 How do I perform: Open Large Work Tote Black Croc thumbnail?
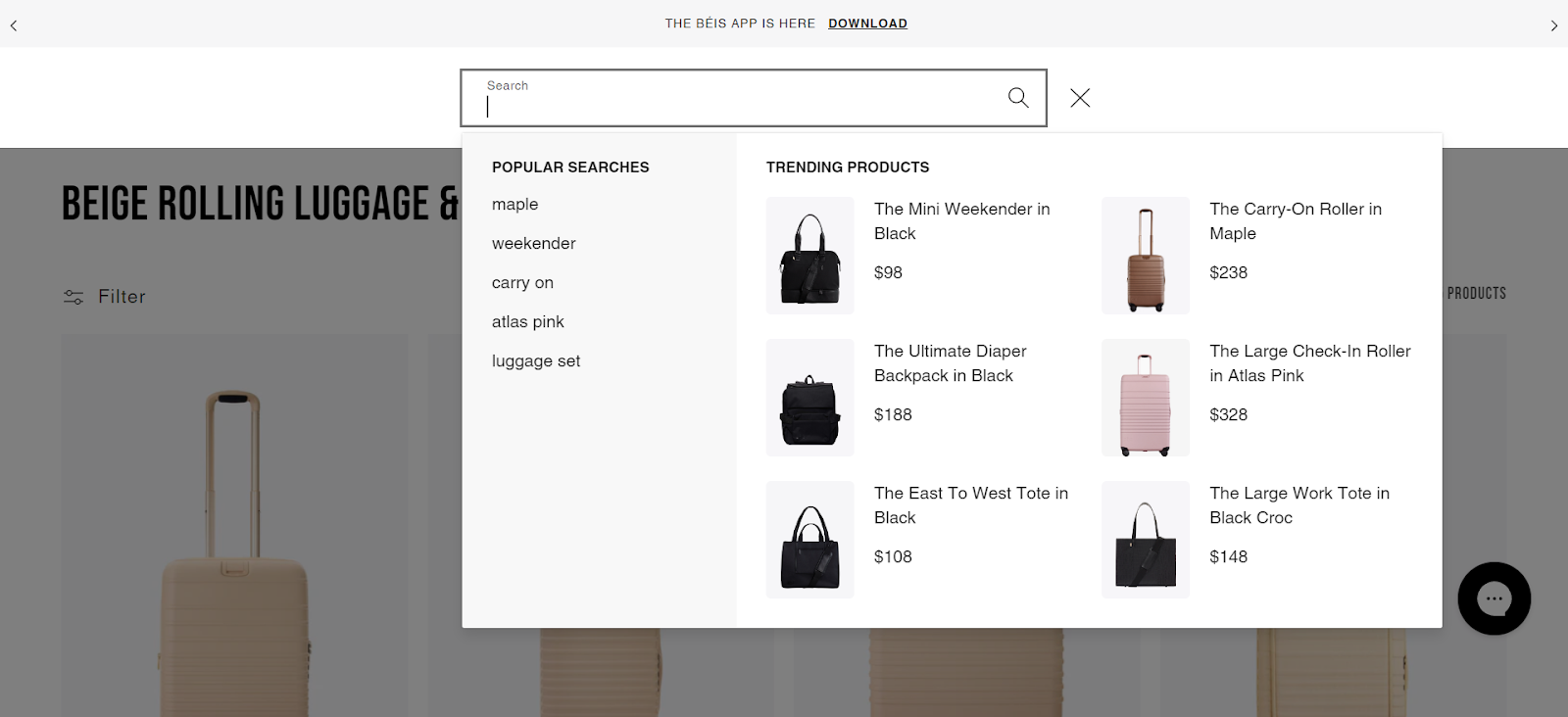[1146, 540]
